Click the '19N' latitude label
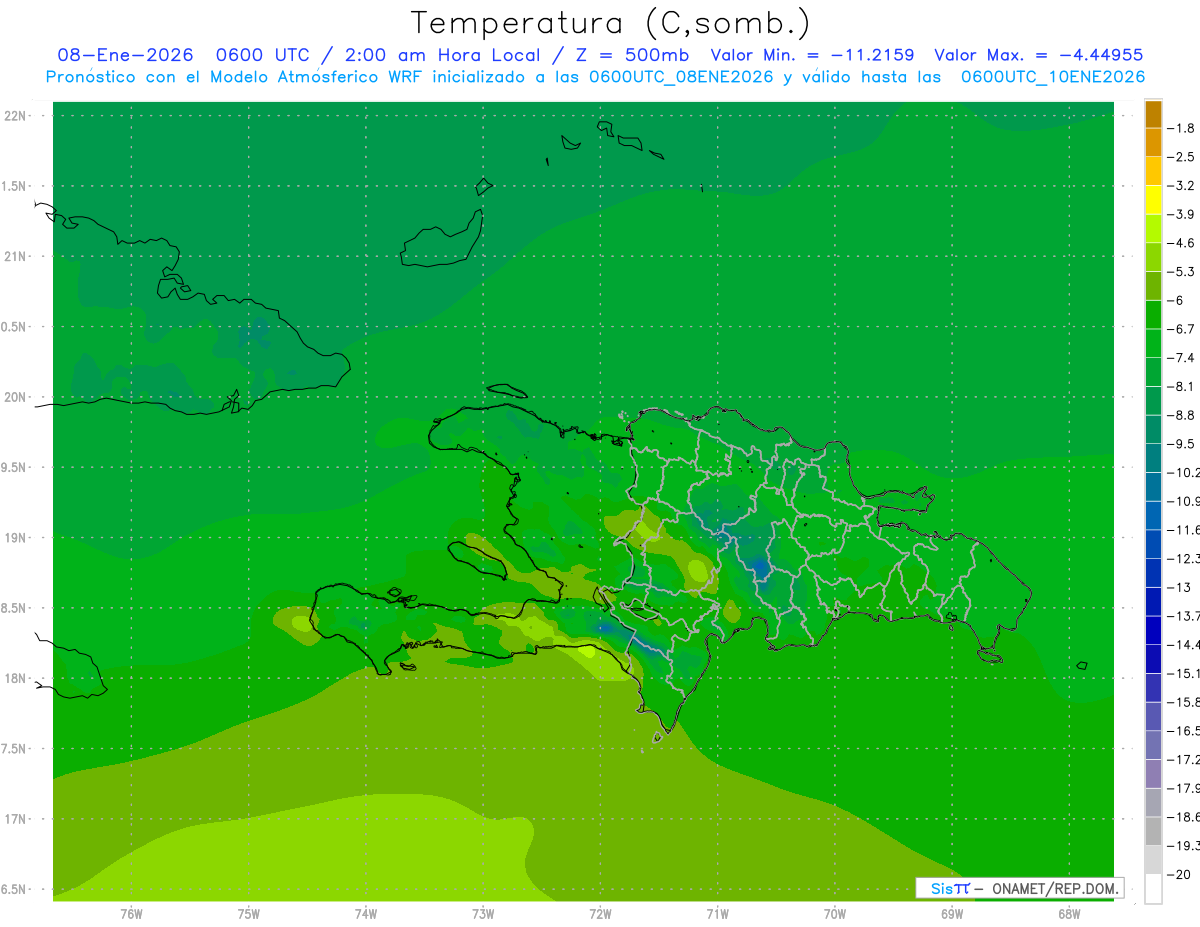Viewport: 1200px width, 927px height. 14,538
